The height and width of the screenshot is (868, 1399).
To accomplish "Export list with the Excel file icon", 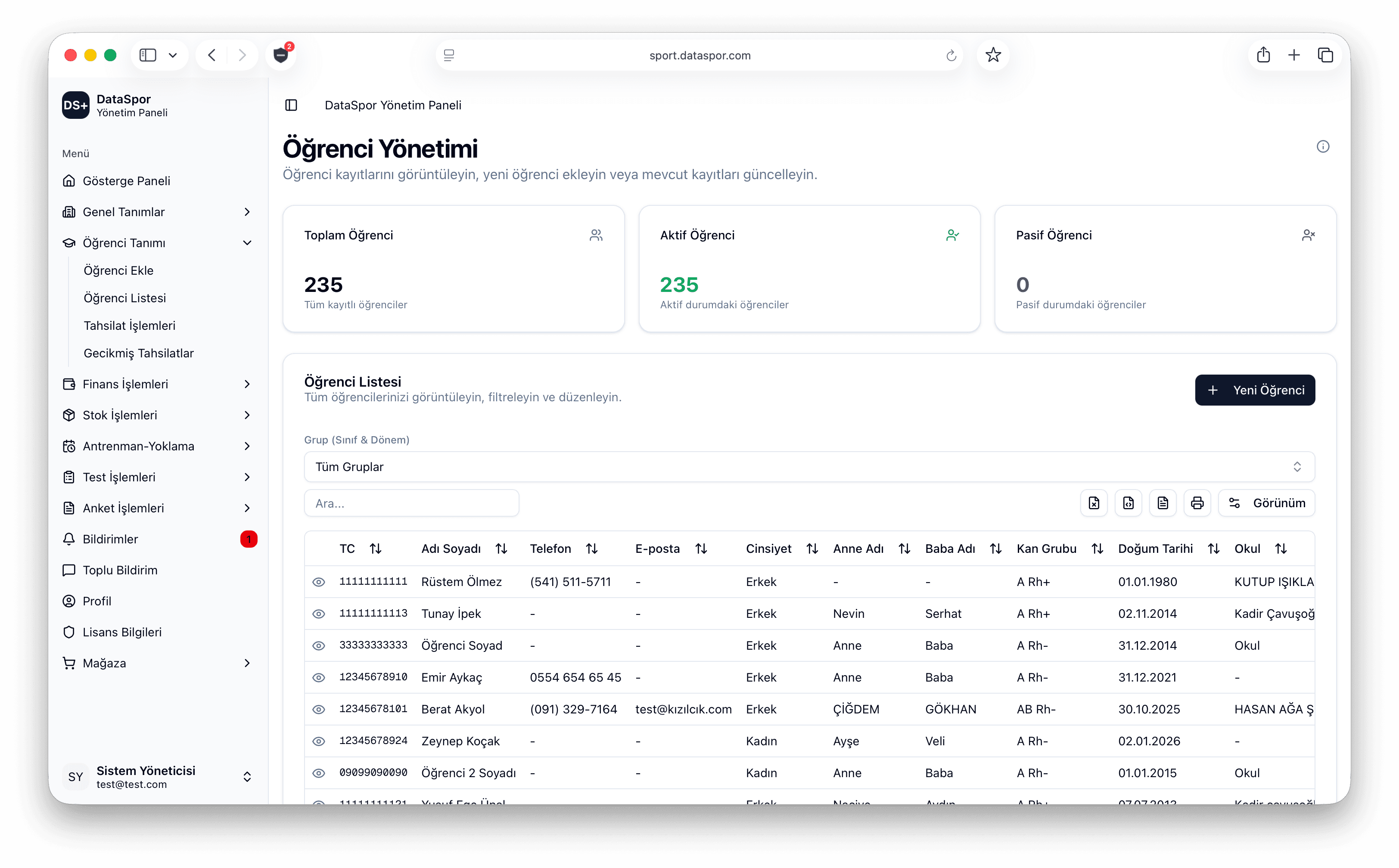I will point(1094,503).
